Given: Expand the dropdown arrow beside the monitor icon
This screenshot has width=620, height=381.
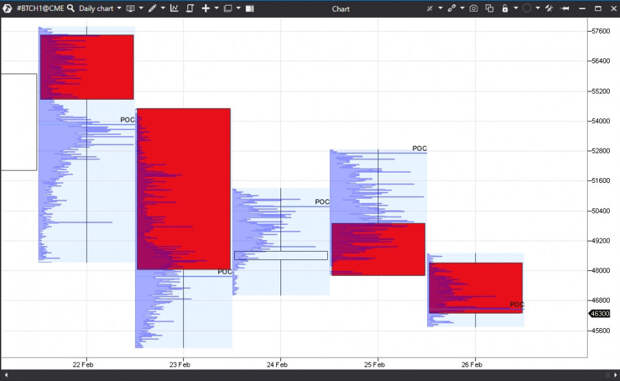Looking at the screenshot, I should click(141, 8).
